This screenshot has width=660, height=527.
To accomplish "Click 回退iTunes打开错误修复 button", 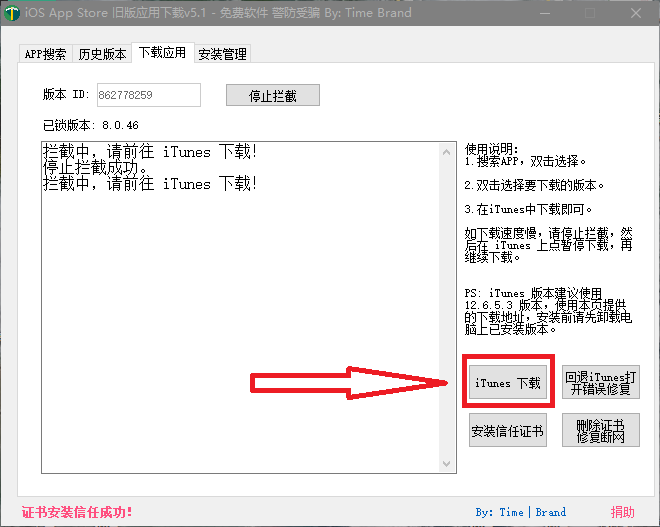I will [600, 383].
